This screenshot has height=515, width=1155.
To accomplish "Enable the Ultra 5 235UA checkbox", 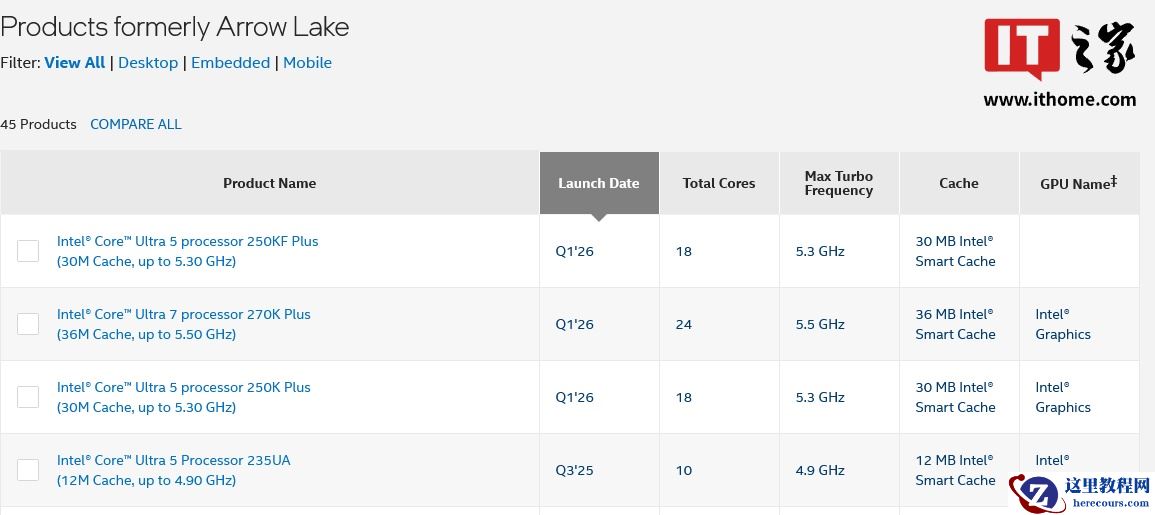I will [x=28, y=470].
